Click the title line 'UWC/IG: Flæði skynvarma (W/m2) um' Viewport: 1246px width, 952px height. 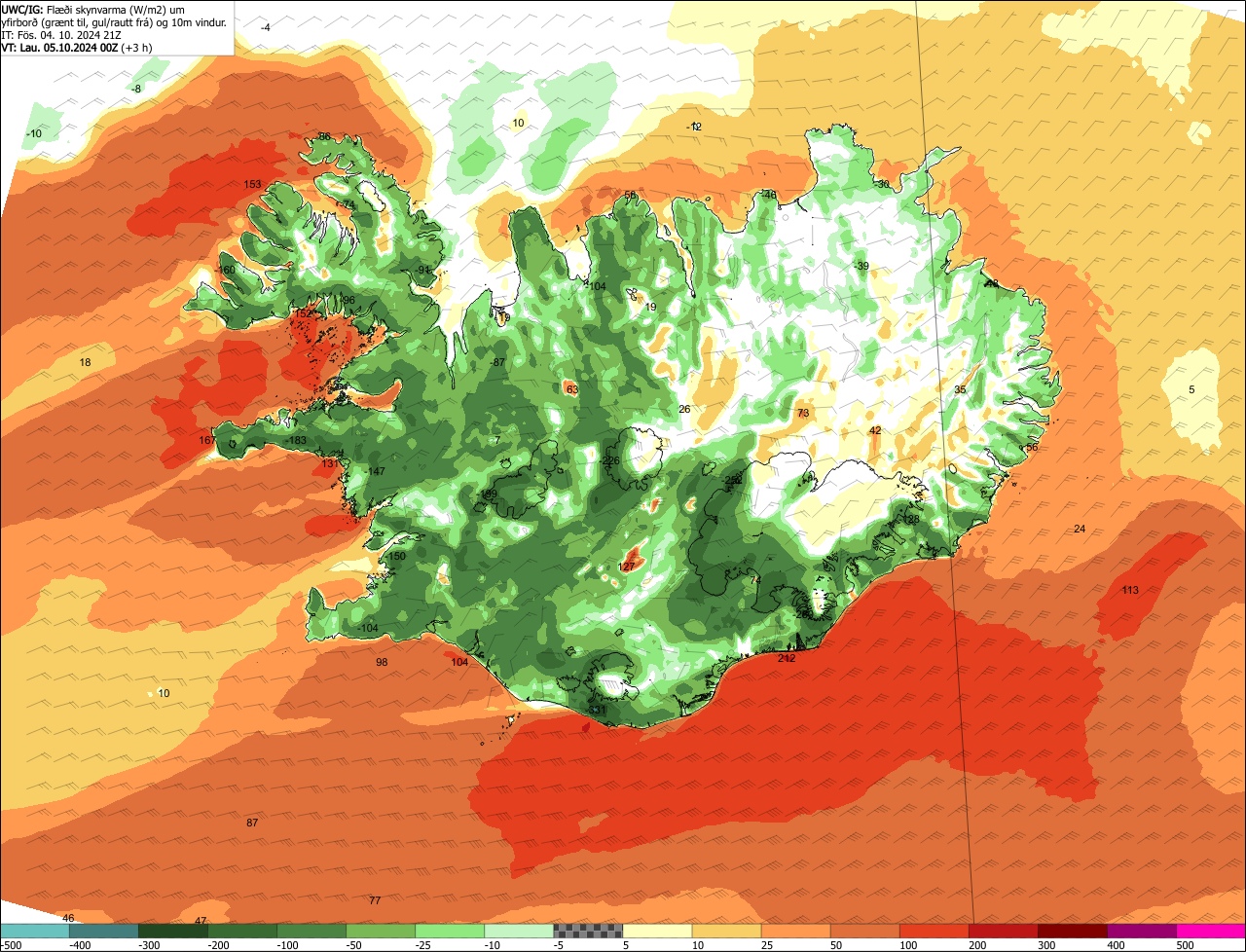pyautogui.click(x=94, y=9)
